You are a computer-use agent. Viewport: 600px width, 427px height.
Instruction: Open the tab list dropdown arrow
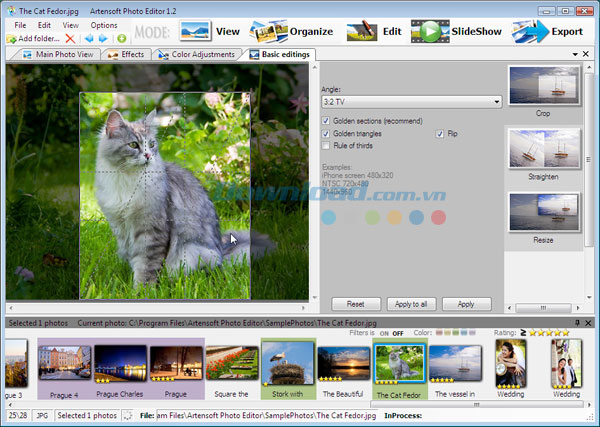575,54
